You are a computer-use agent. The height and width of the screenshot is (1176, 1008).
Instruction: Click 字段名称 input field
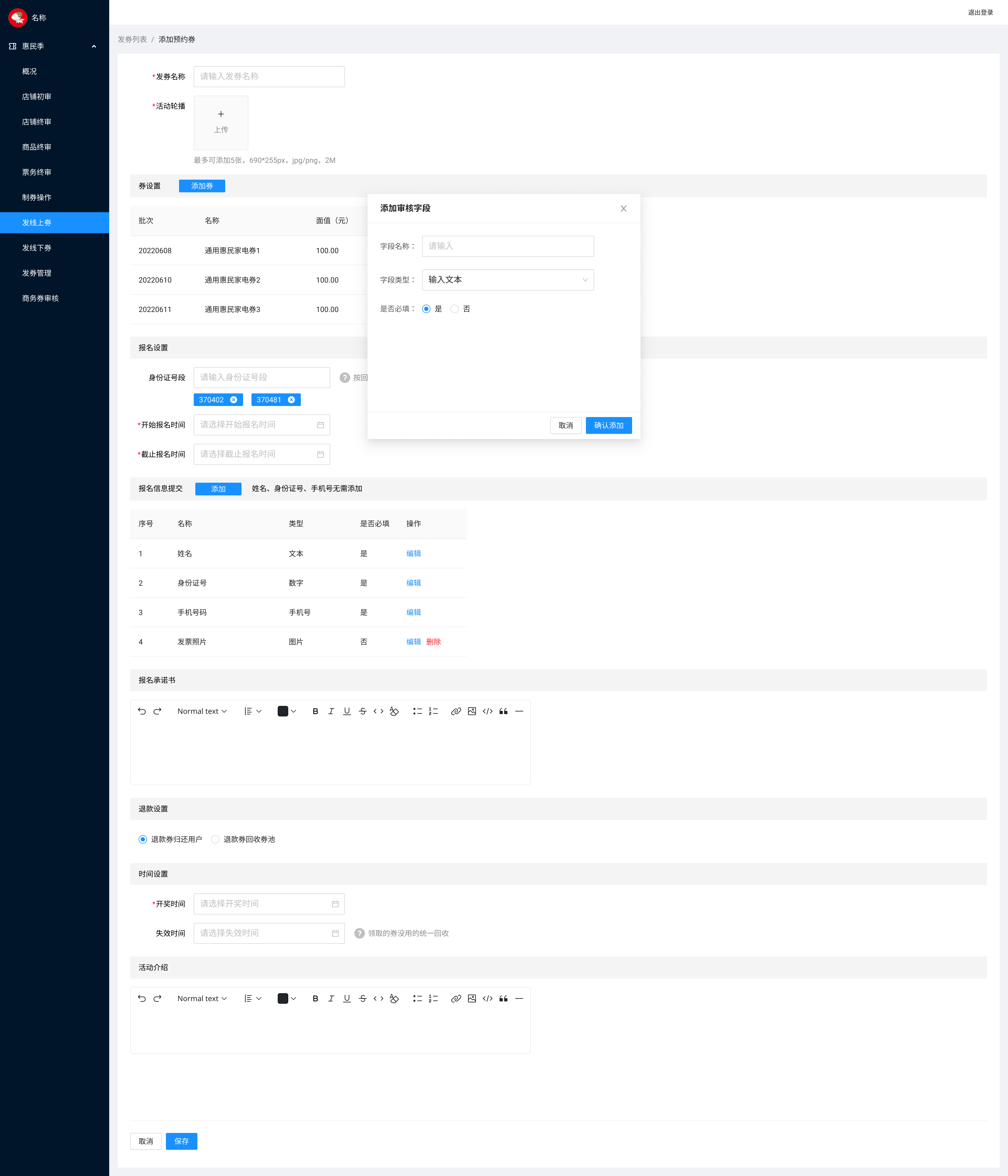(508, 245)
